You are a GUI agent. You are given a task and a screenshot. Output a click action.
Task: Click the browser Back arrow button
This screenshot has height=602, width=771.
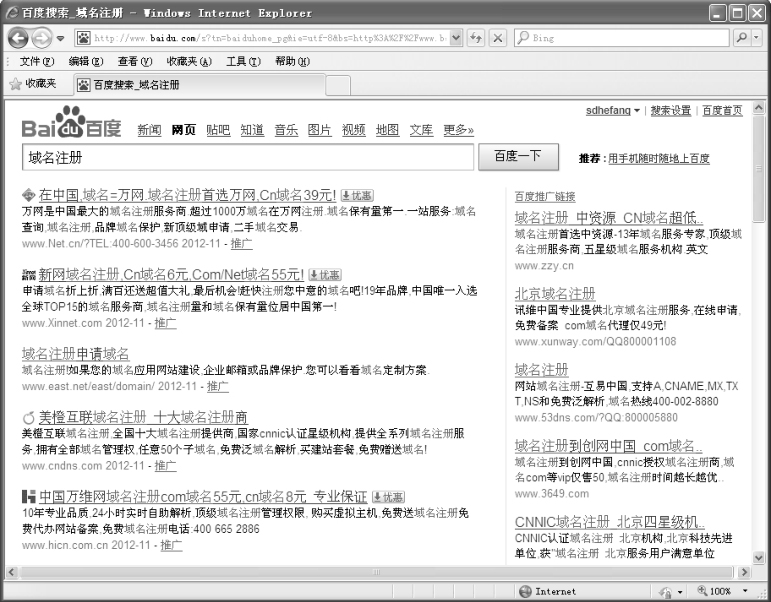[18, 38]
